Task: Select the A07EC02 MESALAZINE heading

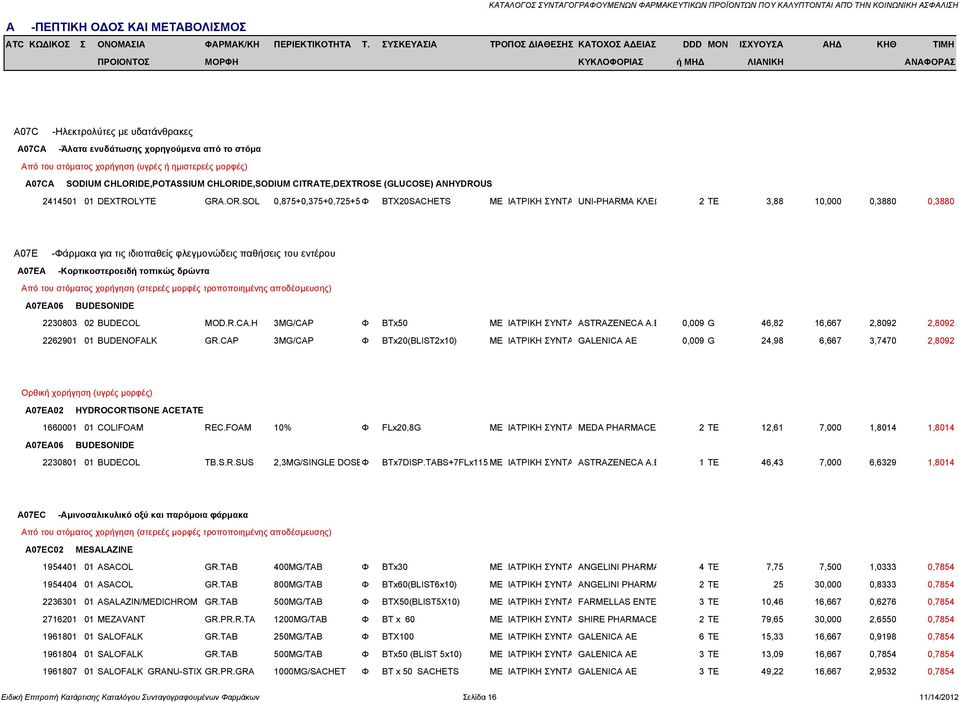Action: click(x=79, y=549)
